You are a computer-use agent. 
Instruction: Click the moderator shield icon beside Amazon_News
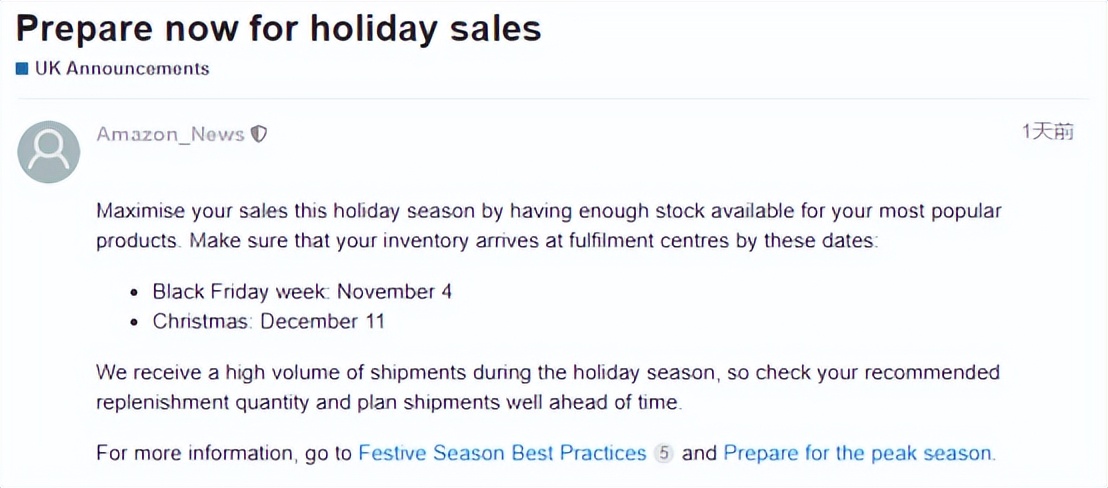[259, 134]
